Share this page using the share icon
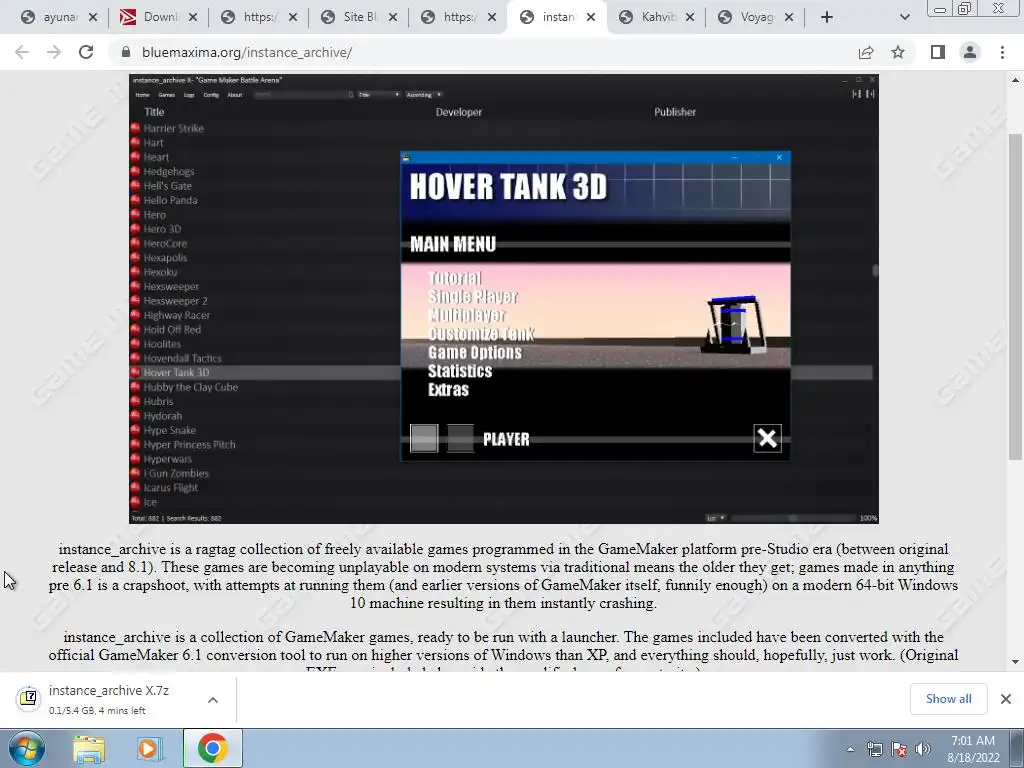1024x768 pixels. (x=866, y=52)
